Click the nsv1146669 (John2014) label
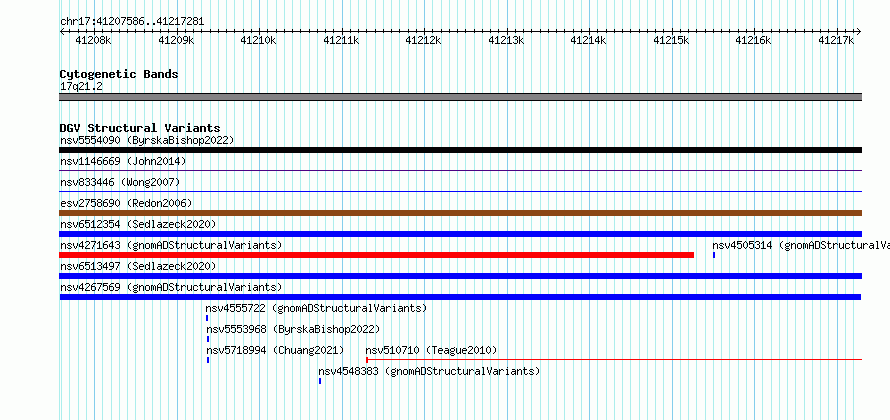 123,161
